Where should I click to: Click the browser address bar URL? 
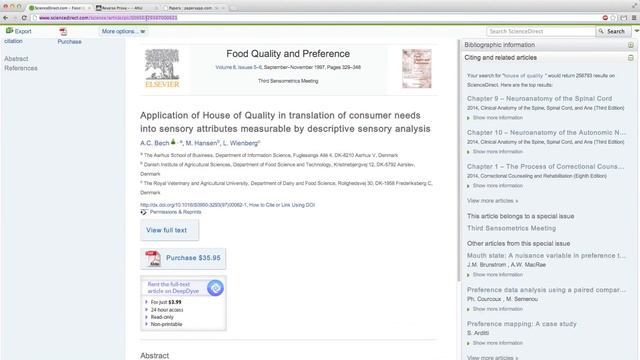click(108, 18)
